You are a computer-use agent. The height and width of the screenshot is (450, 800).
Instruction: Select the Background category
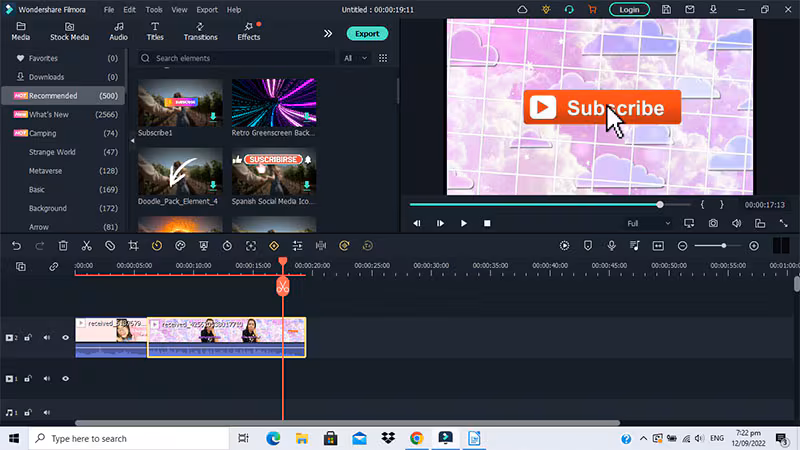point(63,208)
